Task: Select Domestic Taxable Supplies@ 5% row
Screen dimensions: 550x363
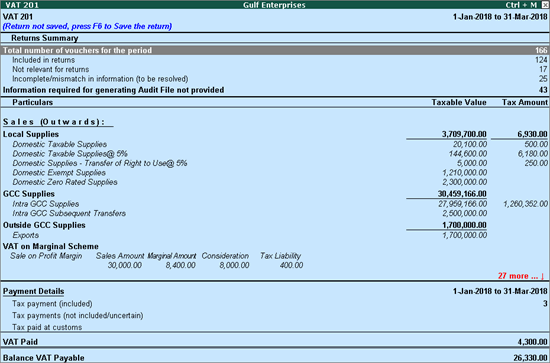Action: (x=275, y=154)
